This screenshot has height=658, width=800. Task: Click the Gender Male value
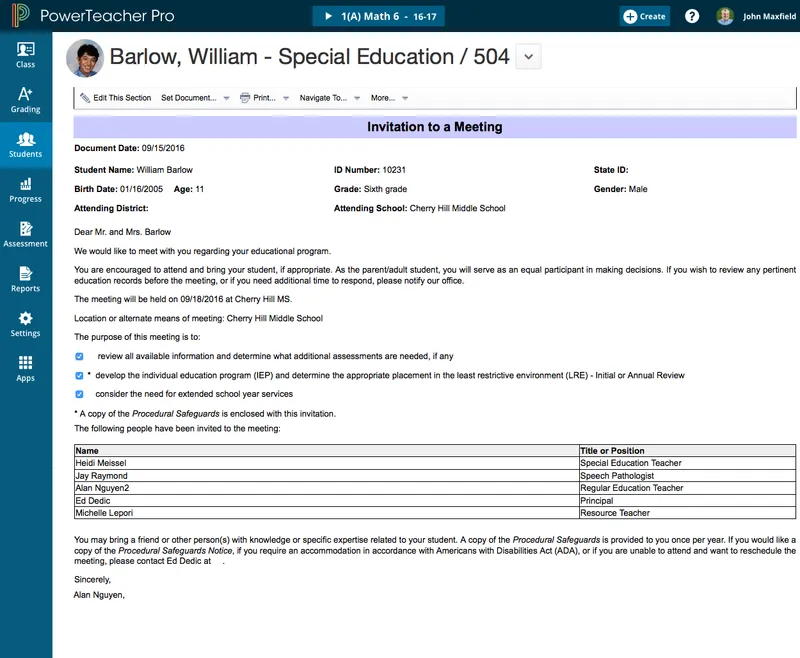click(x=638, y=189)
